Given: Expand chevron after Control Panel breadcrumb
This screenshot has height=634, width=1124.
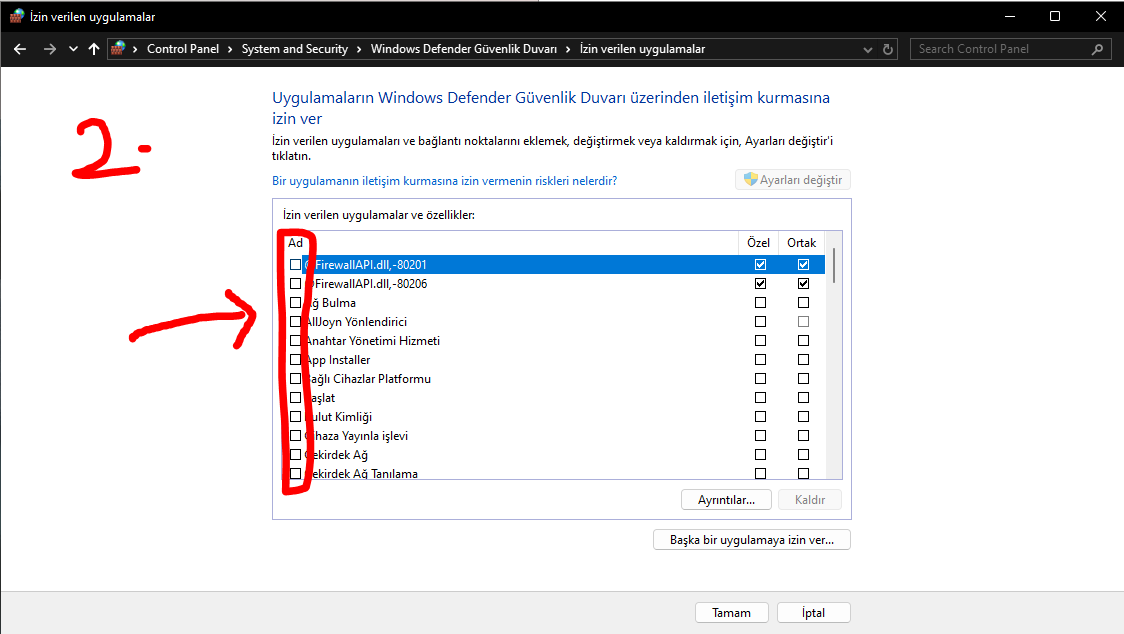Looking at the screenshot, I should click(230, 49).
